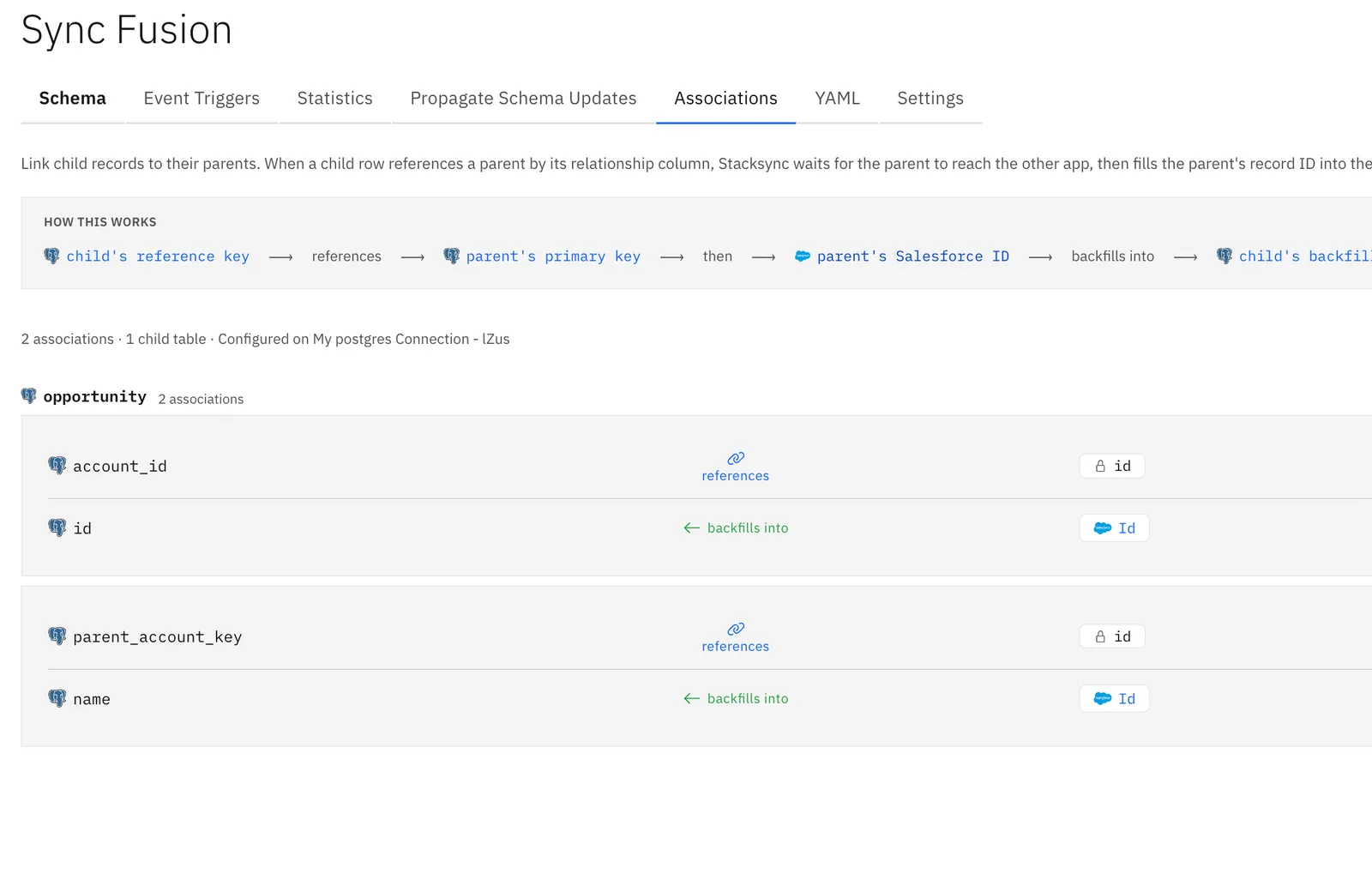Click the word references in the flow
This screenshot has height=892, width=1372.
pyautogui.click(x=346, y=256)
